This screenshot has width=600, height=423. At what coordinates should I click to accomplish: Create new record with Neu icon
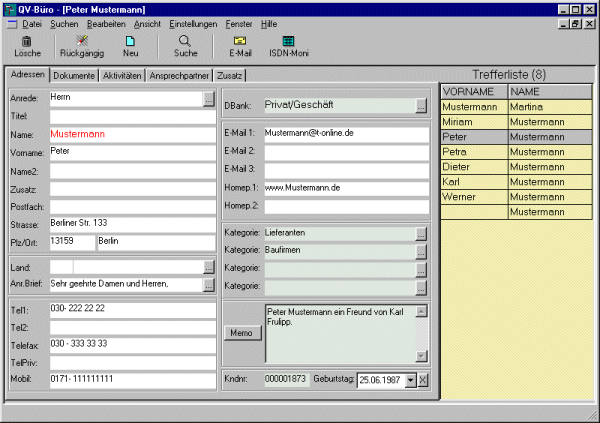coord(130,41)
